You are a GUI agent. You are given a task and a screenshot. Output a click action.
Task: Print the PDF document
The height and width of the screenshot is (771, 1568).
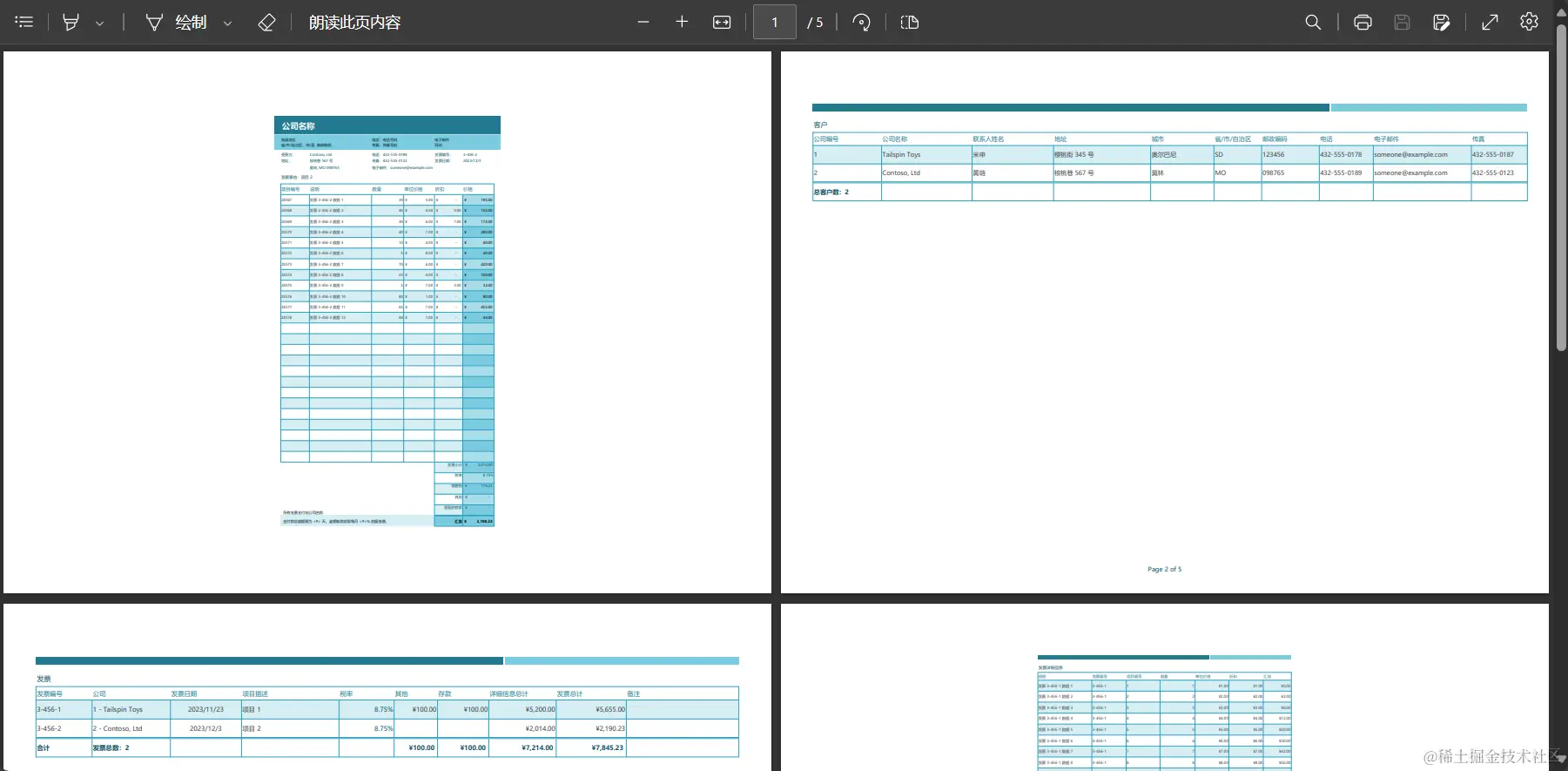click(1363, 22)
